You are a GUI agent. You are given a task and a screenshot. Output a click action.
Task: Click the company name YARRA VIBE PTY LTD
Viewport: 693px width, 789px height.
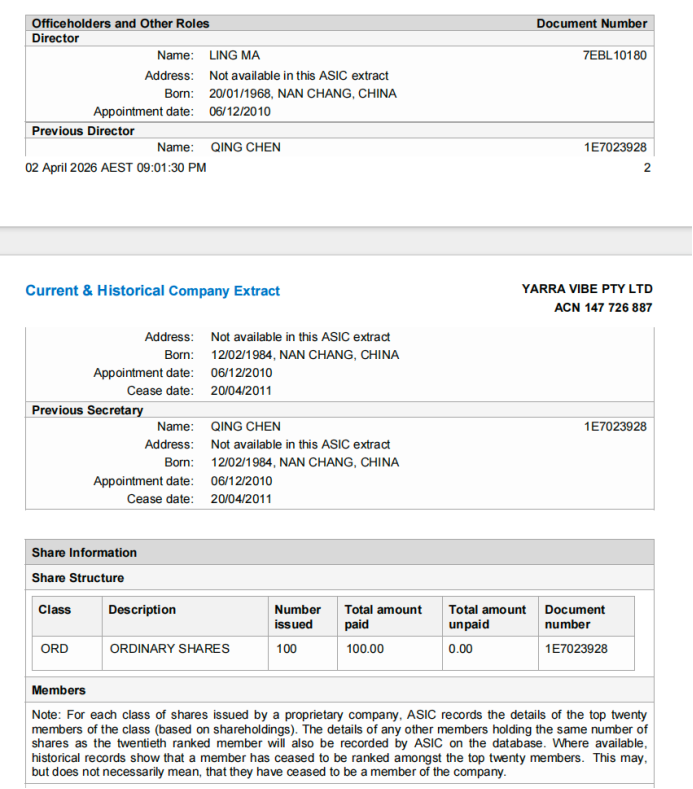point(586,289)
